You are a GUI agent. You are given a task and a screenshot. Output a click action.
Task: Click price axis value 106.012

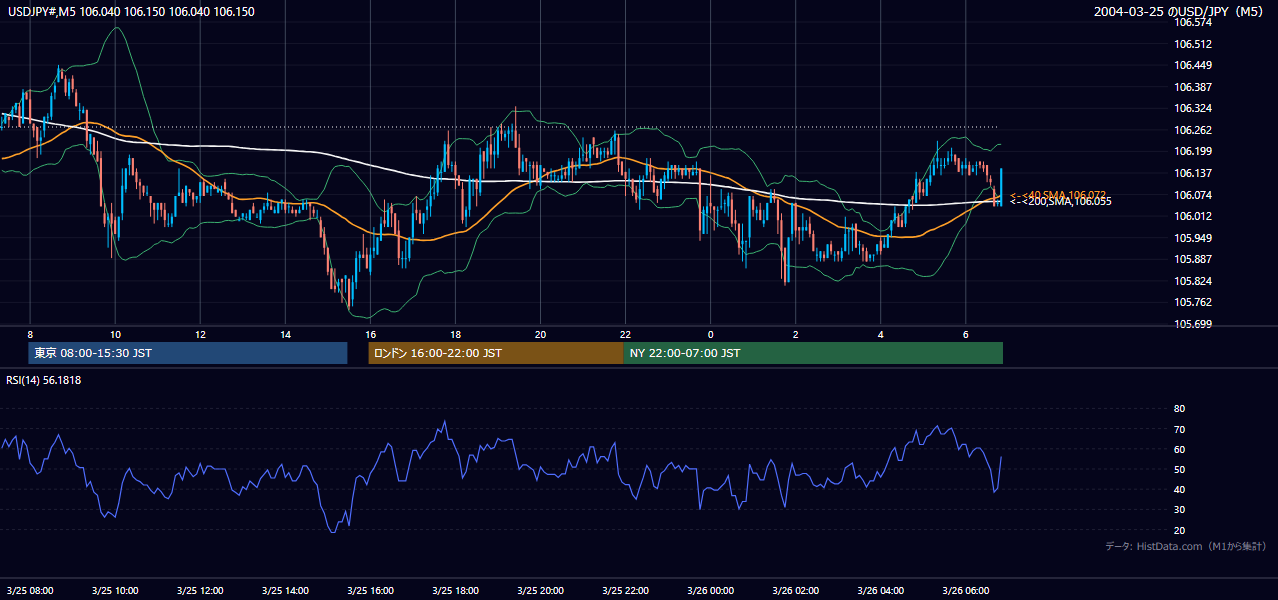(x=1194, y=216)
